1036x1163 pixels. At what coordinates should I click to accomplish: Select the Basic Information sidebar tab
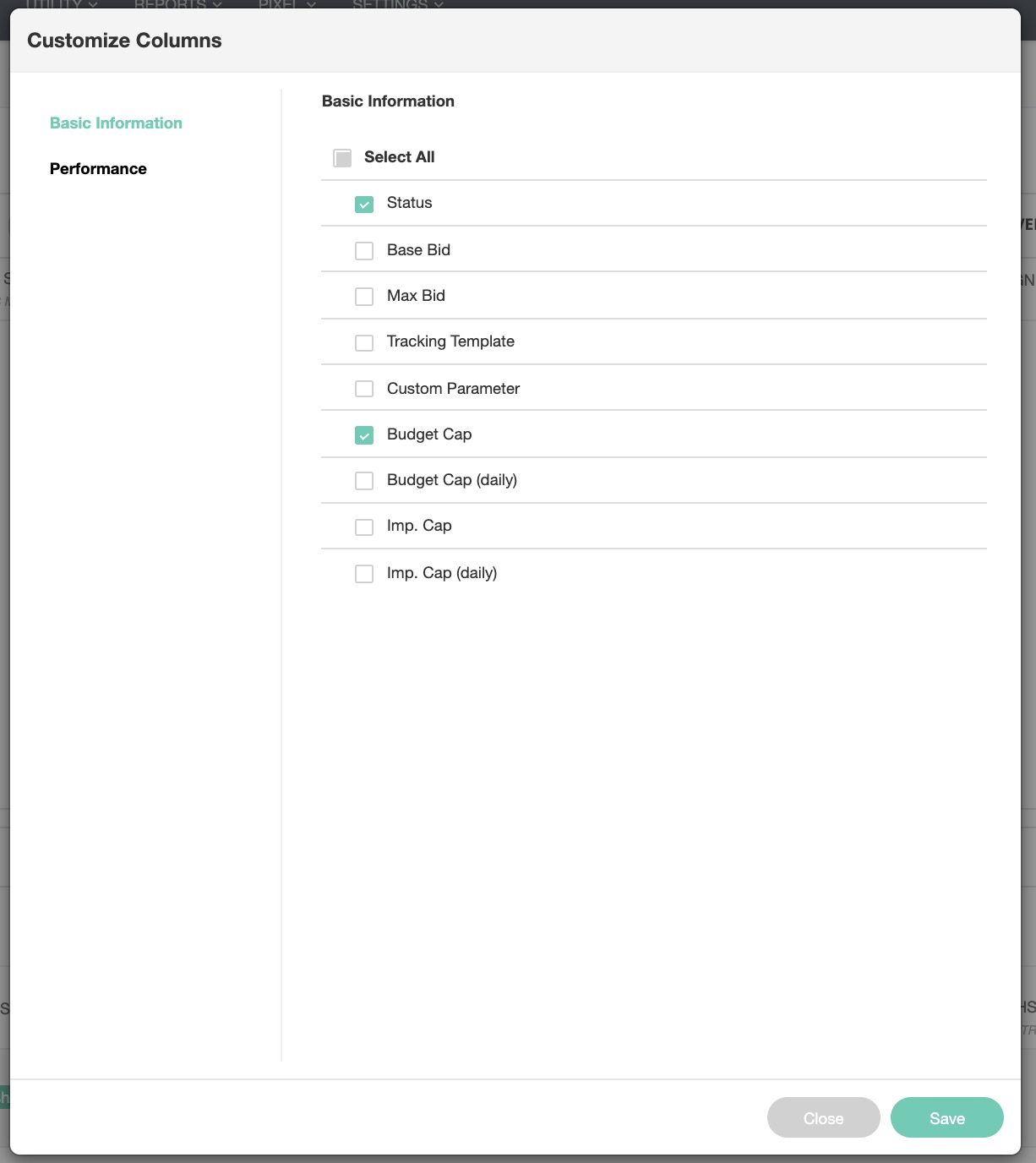[116, 123]
